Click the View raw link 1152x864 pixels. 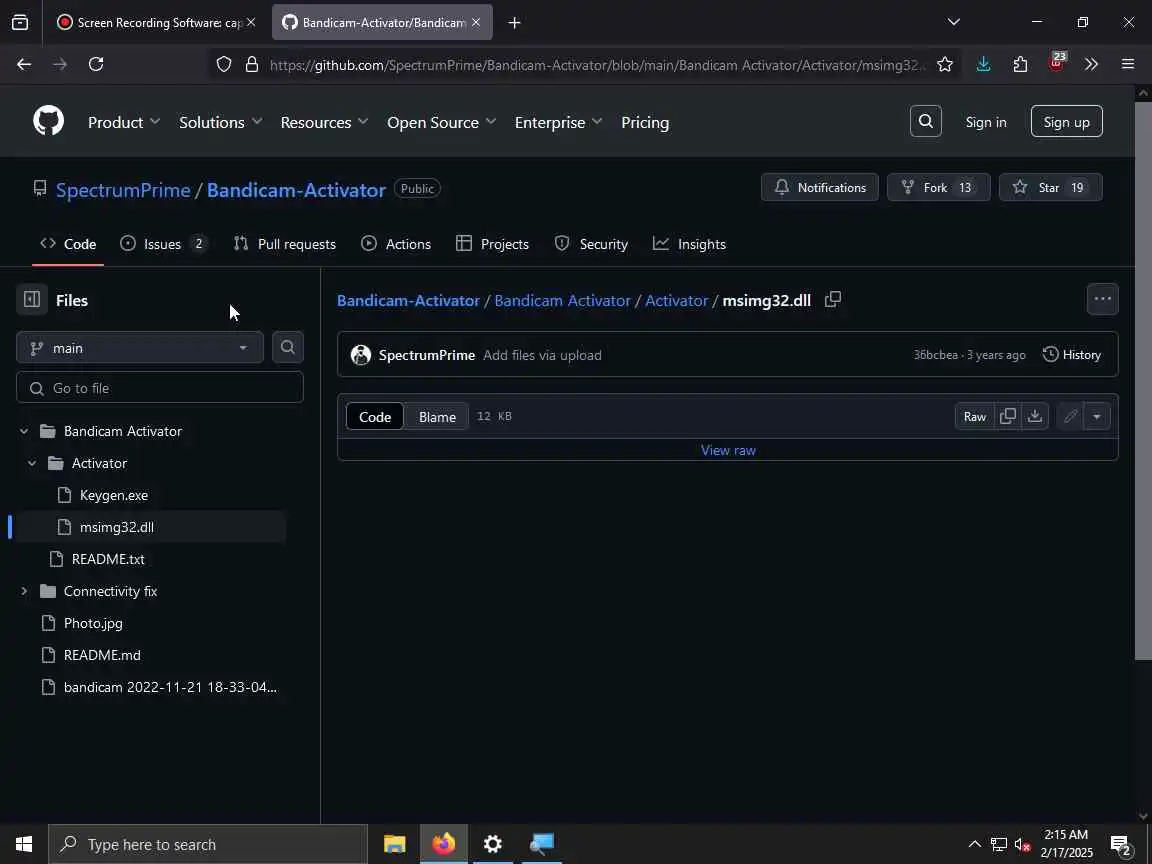pyautogui.click(x=728, y=450)
